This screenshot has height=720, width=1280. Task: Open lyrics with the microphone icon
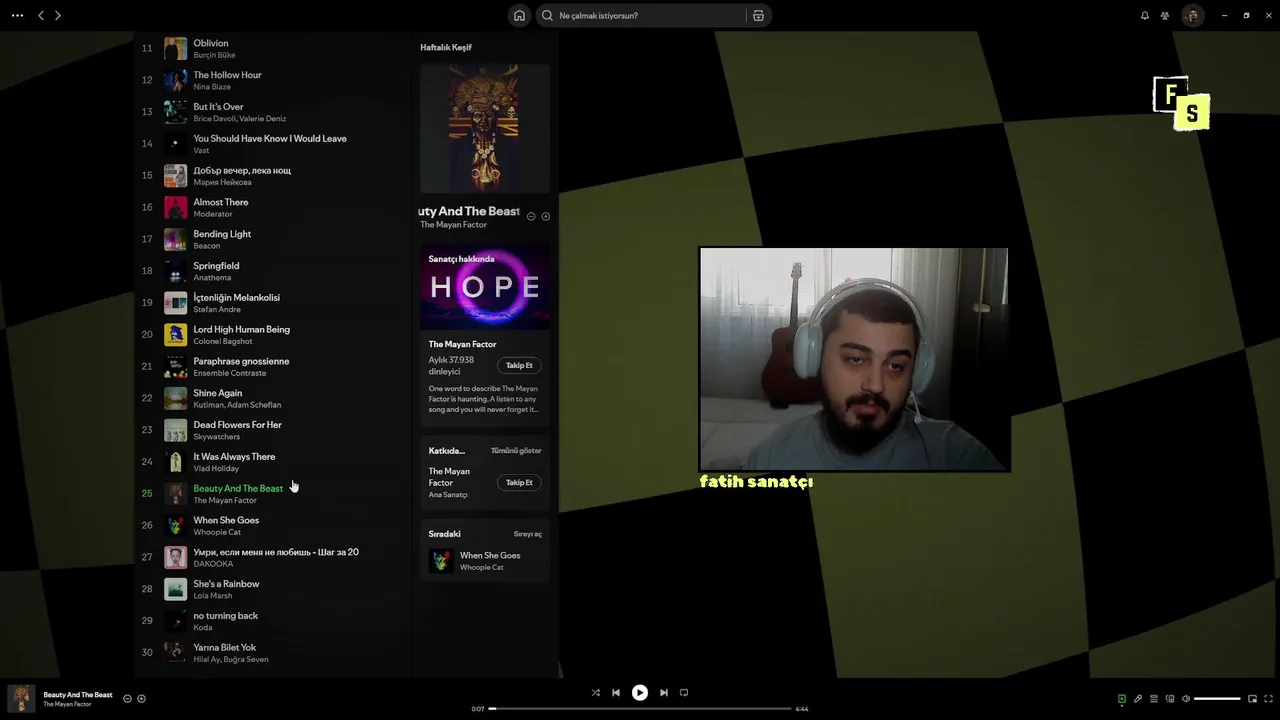click(1138, 699)
